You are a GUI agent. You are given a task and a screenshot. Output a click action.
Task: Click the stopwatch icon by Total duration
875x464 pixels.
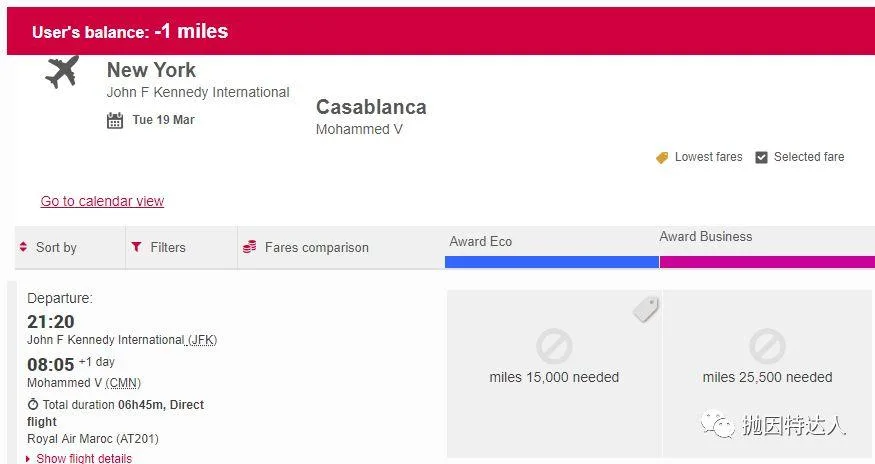point(33,405)
